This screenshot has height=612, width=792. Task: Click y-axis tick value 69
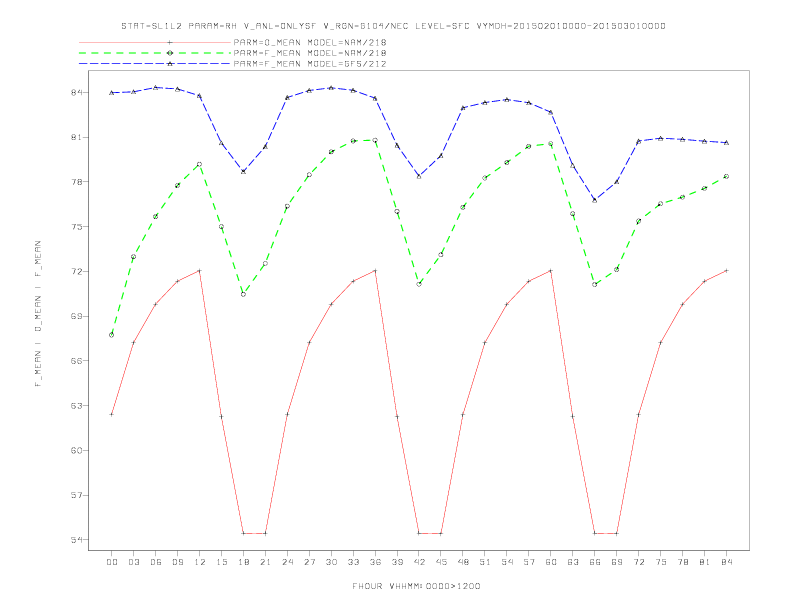pos(76,316)
